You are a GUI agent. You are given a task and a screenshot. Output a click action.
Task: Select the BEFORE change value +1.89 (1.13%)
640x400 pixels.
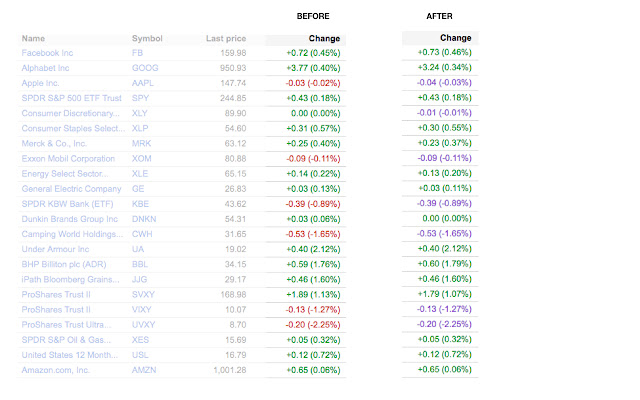tap(313, 295)
